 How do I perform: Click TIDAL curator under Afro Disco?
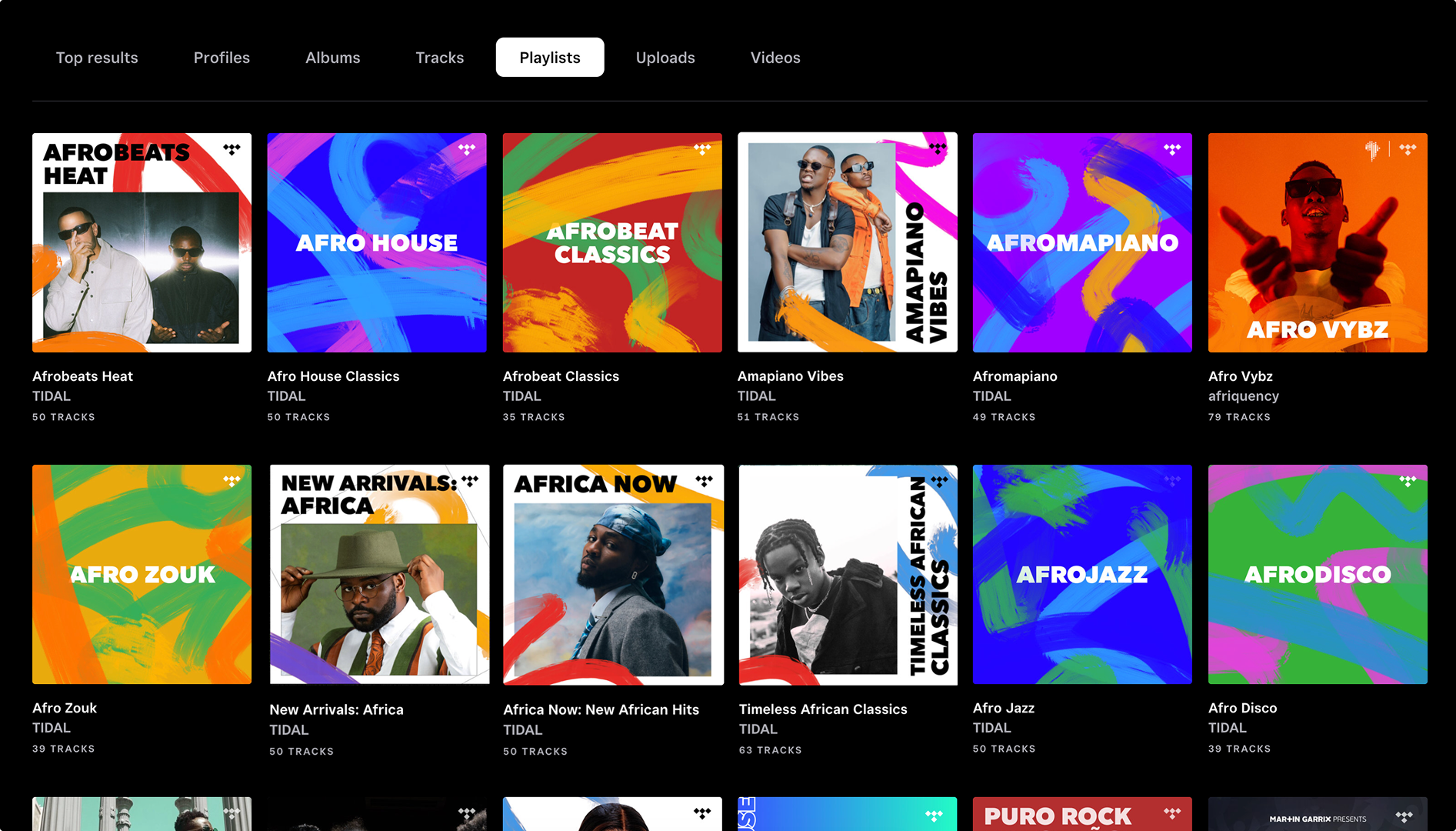pyautogui.click(x=1227, y=728)
